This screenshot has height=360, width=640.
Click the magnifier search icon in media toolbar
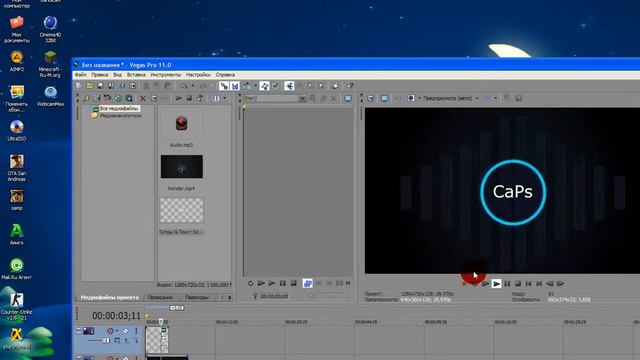click(129, 98)
